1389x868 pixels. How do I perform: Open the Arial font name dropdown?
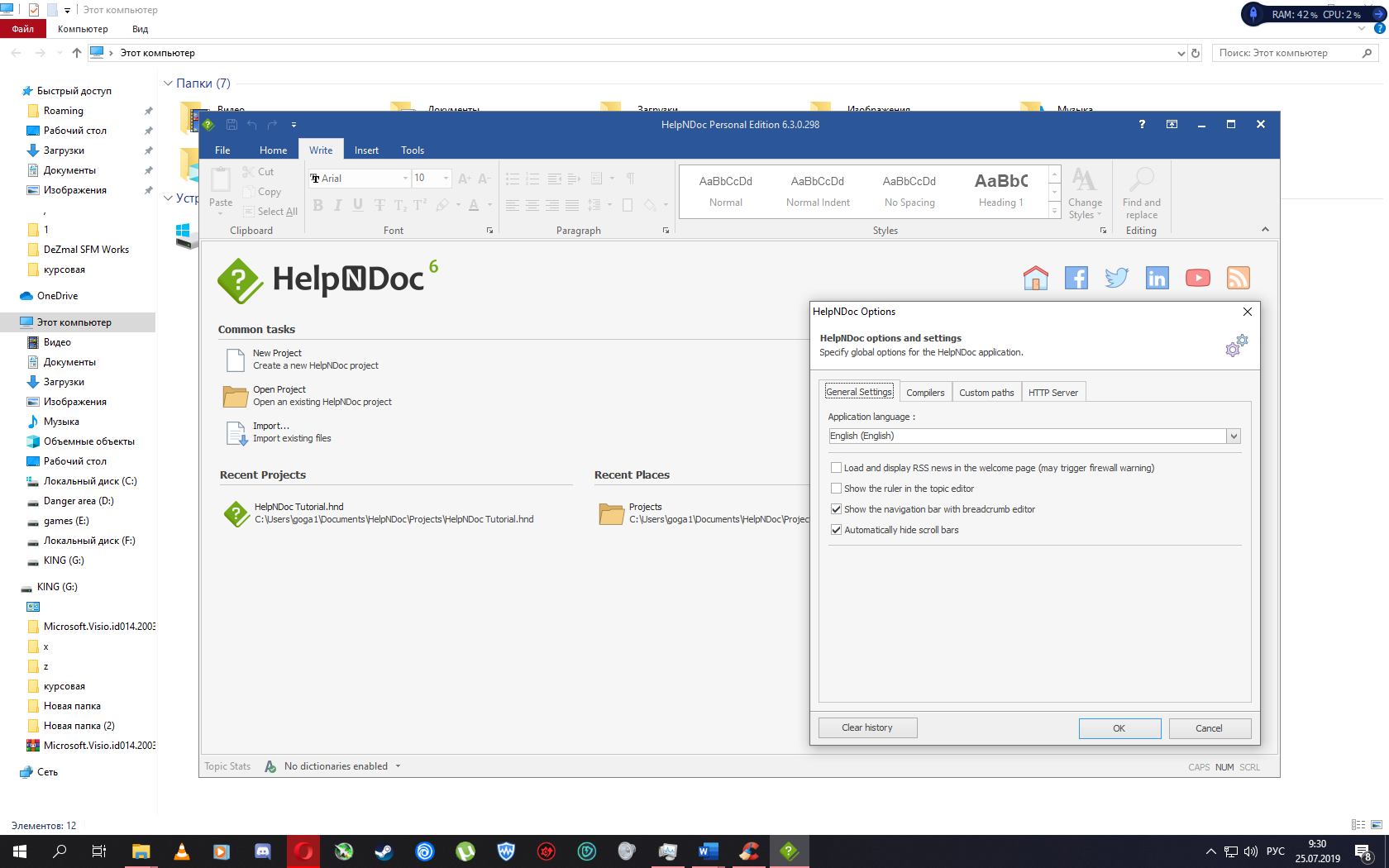pos(405,179)
